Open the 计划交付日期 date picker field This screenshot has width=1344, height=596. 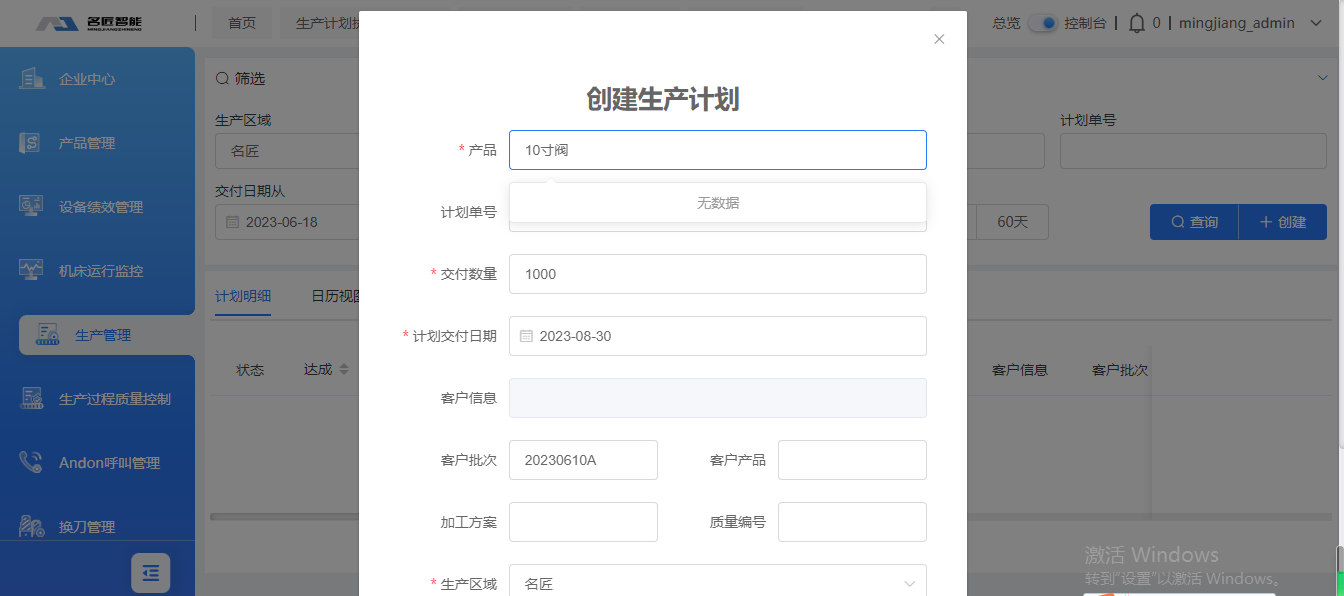click(717, 336)
